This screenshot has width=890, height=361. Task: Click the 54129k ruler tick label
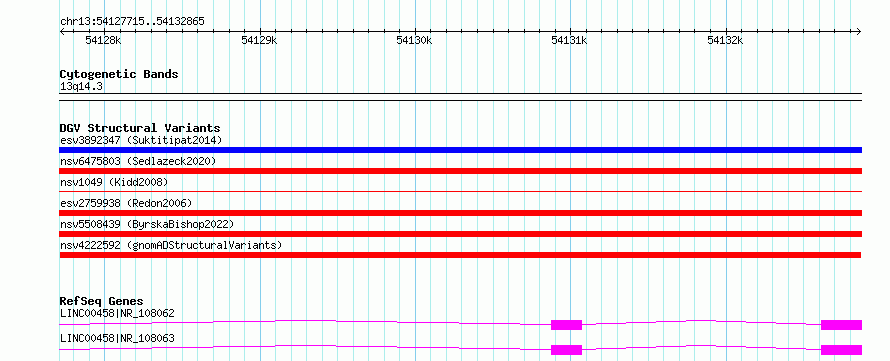(259, 40)
